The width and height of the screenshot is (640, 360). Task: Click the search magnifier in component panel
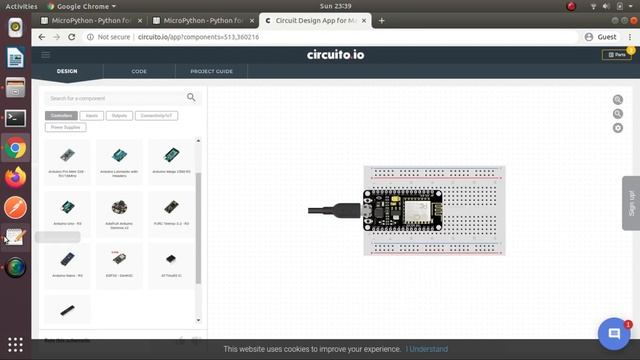click(x=191, y=97)
